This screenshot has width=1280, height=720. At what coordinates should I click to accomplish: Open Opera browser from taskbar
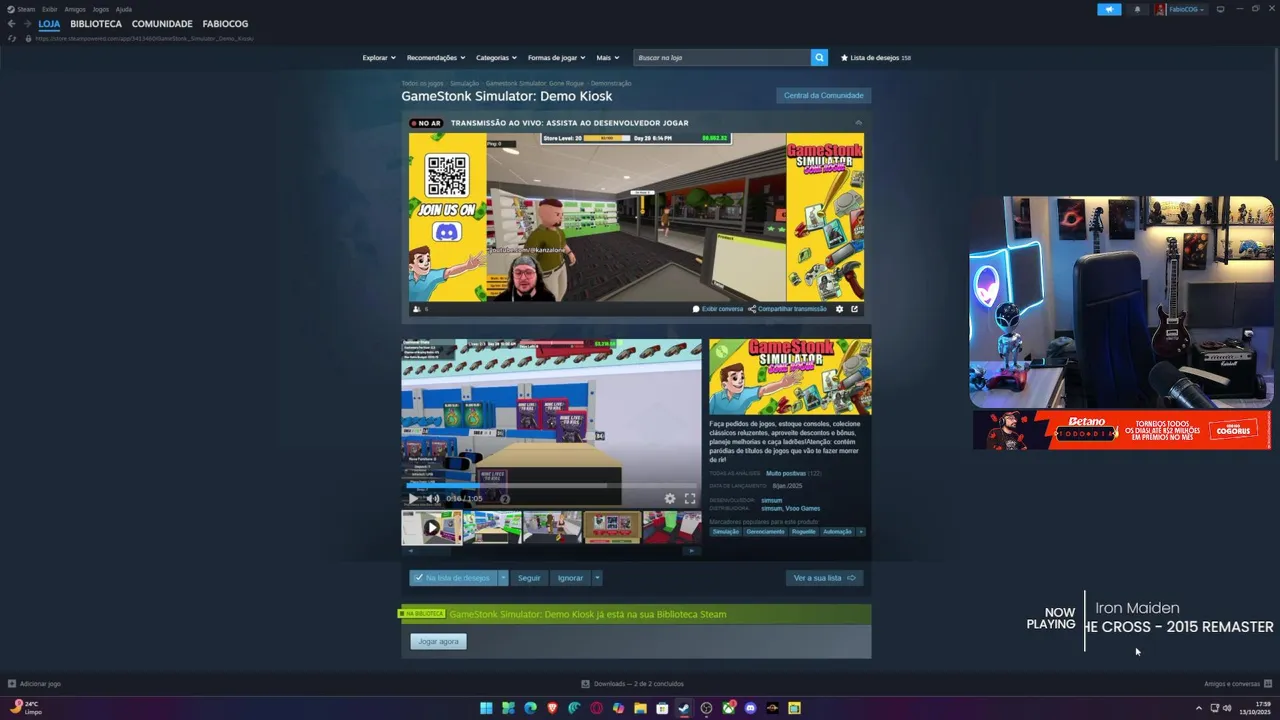[596, 708]
